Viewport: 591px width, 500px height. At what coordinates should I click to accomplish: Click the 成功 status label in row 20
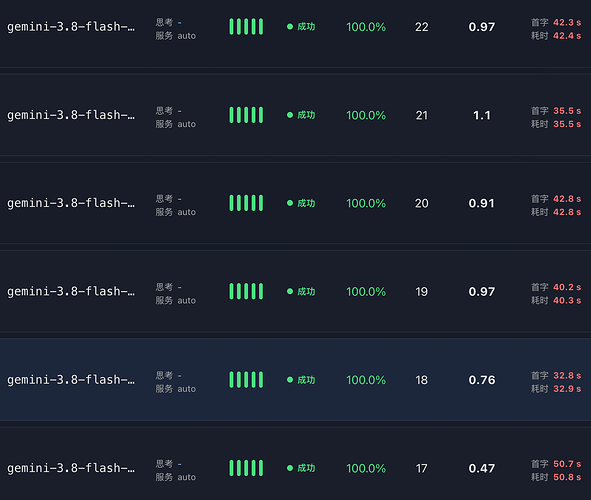306,203
